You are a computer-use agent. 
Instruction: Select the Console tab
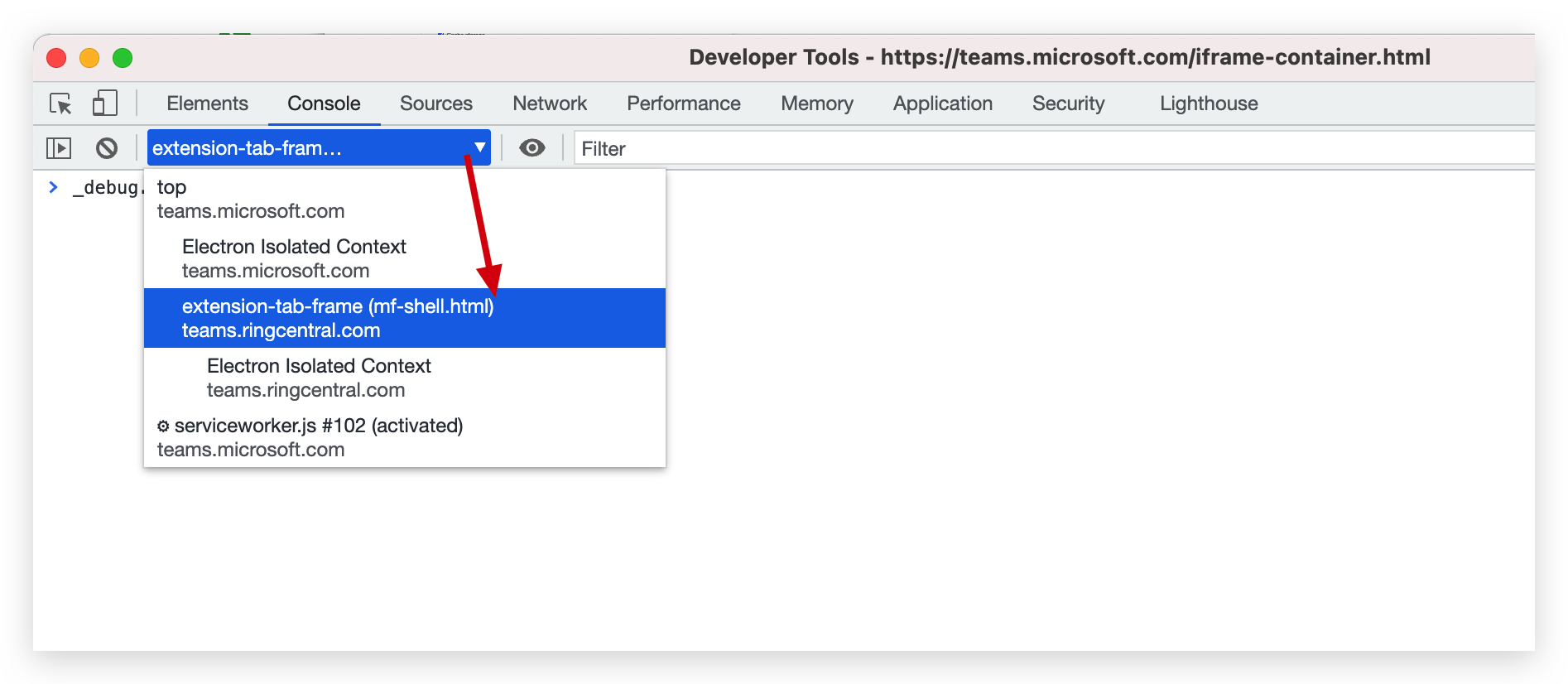(324, 104)
